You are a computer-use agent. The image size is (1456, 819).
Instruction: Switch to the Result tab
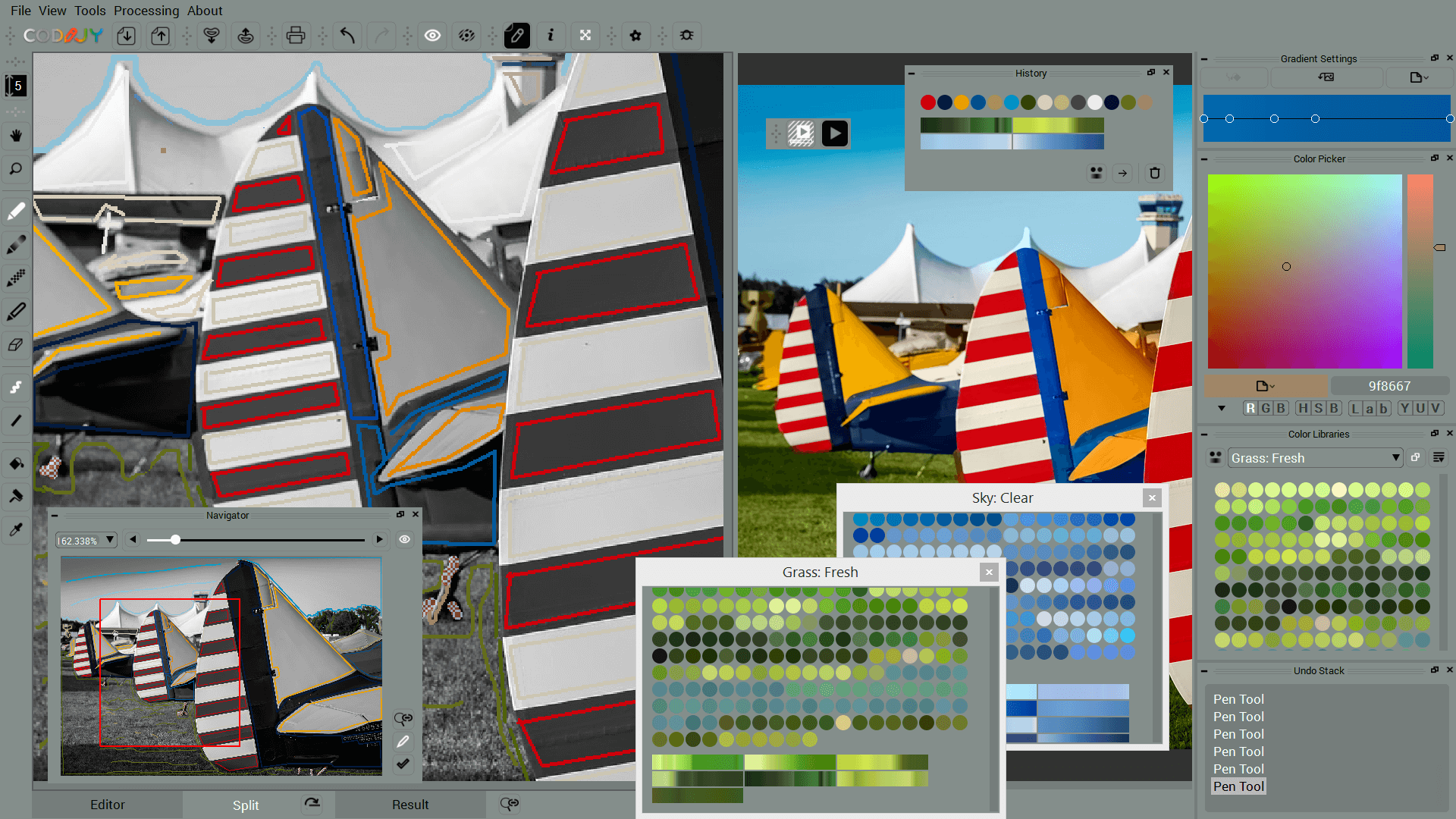click(x=410, y=805)
